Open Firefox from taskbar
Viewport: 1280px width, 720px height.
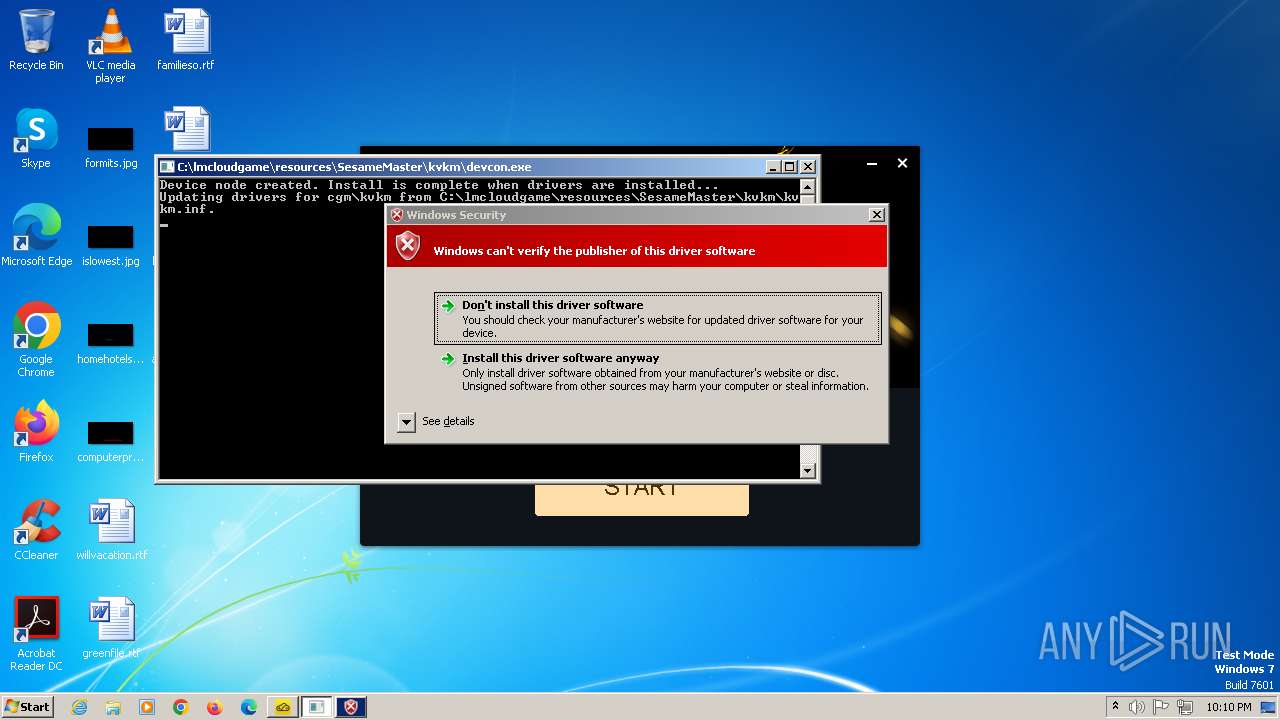click(x=215, y=707)
